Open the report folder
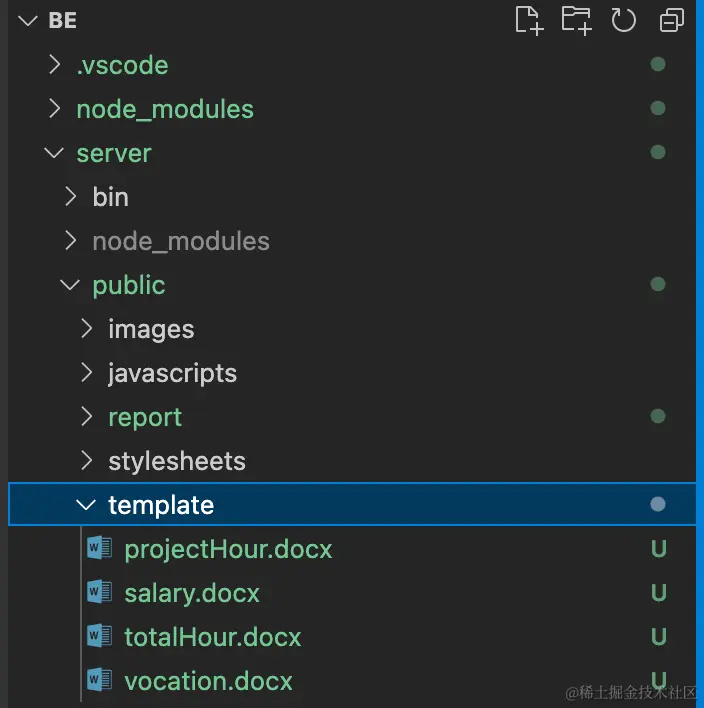Screen dimensions: 704x708 (145, 417)
